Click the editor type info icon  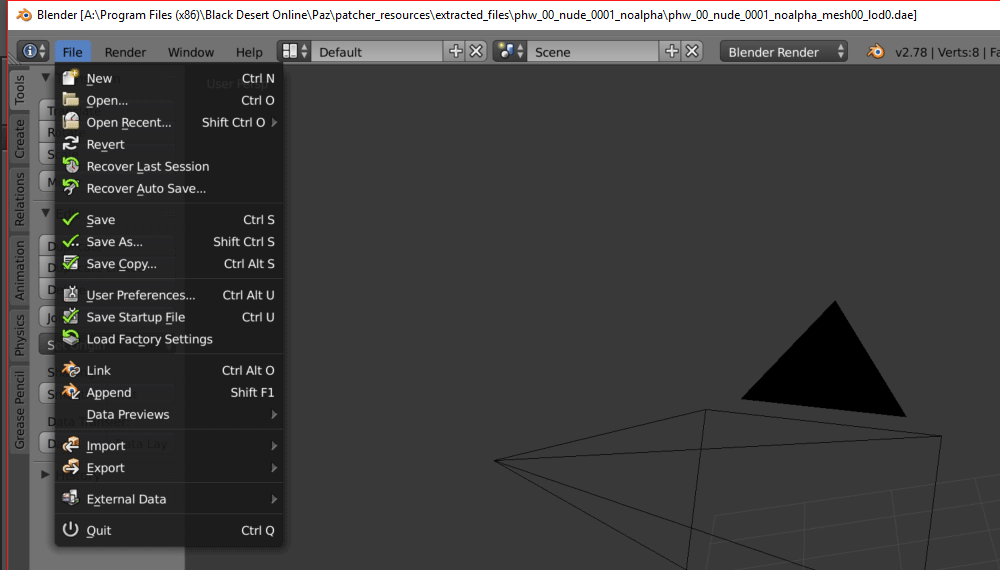pyautogui.click(x=32, y=51)
